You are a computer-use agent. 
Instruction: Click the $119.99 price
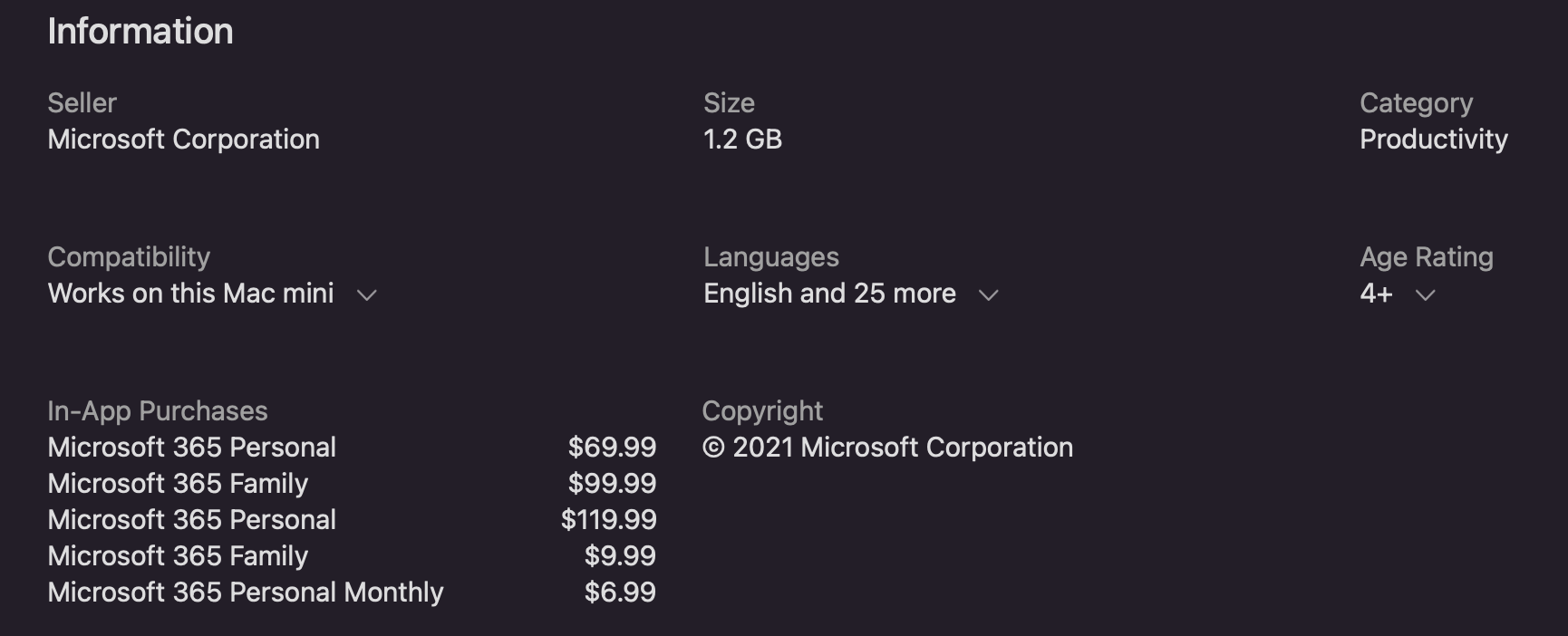(x=608, y=520)
